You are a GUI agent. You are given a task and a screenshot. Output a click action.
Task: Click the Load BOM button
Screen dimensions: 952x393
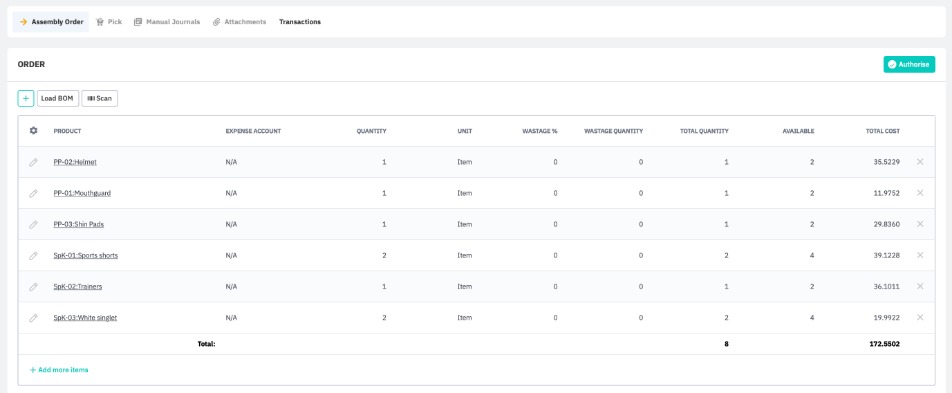(58, 98)
